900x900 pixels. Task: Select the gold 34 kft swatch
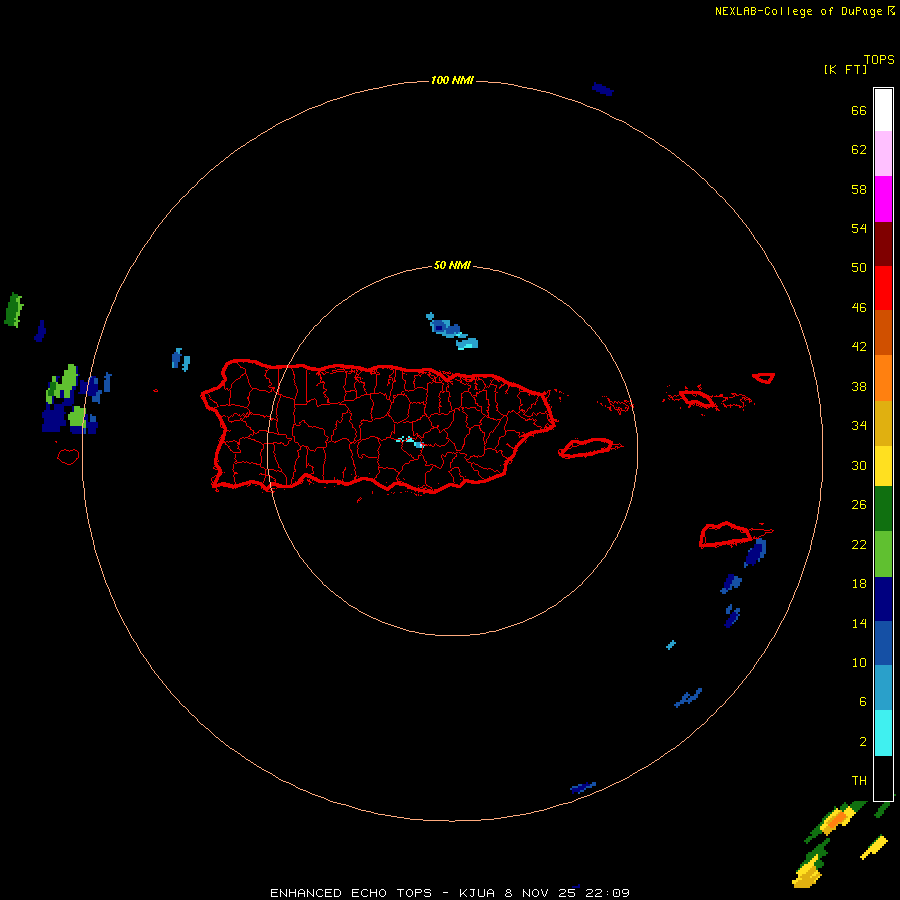coord(883,423)
